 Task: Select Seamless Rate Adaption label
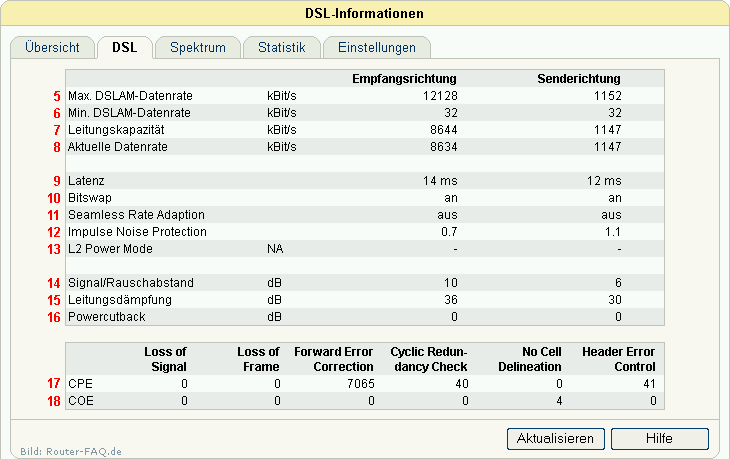tap(136, 215)
